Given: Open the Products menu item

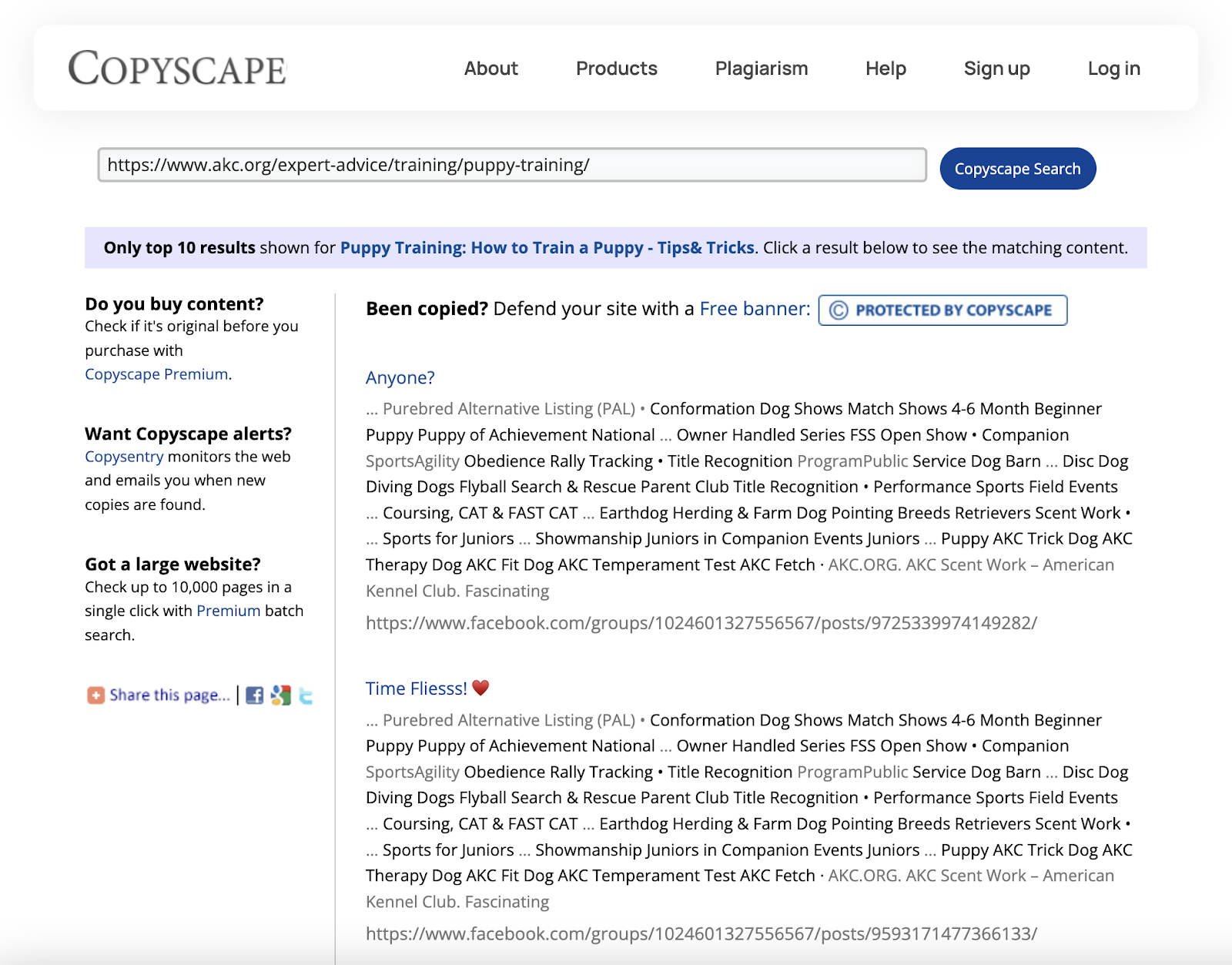Looking at the screenshot, I should pyautogui.click(x=615, y=69).
